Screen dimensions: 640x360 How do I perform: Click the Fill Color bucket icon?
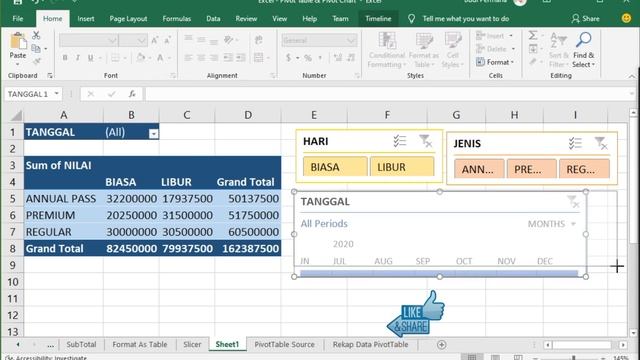pyautogui.click(x=141, y=58)
